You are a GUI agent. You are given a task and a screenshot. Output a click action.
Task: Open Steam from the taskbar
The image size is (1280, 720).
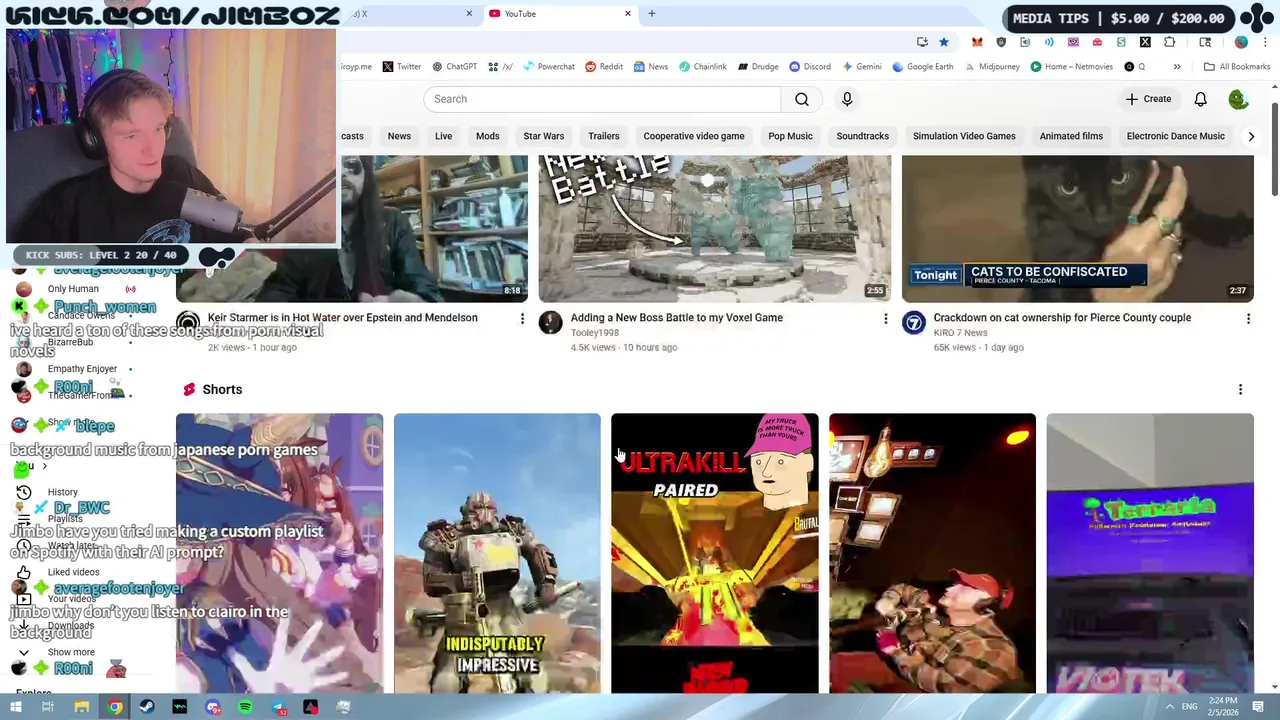[x=147, y=707]
